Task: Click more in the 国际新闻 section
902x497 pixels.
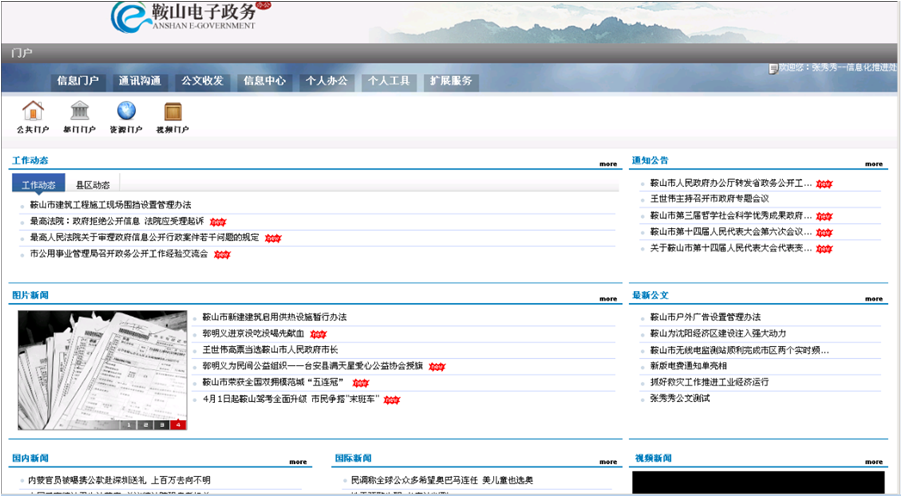Action: (608, 461)
